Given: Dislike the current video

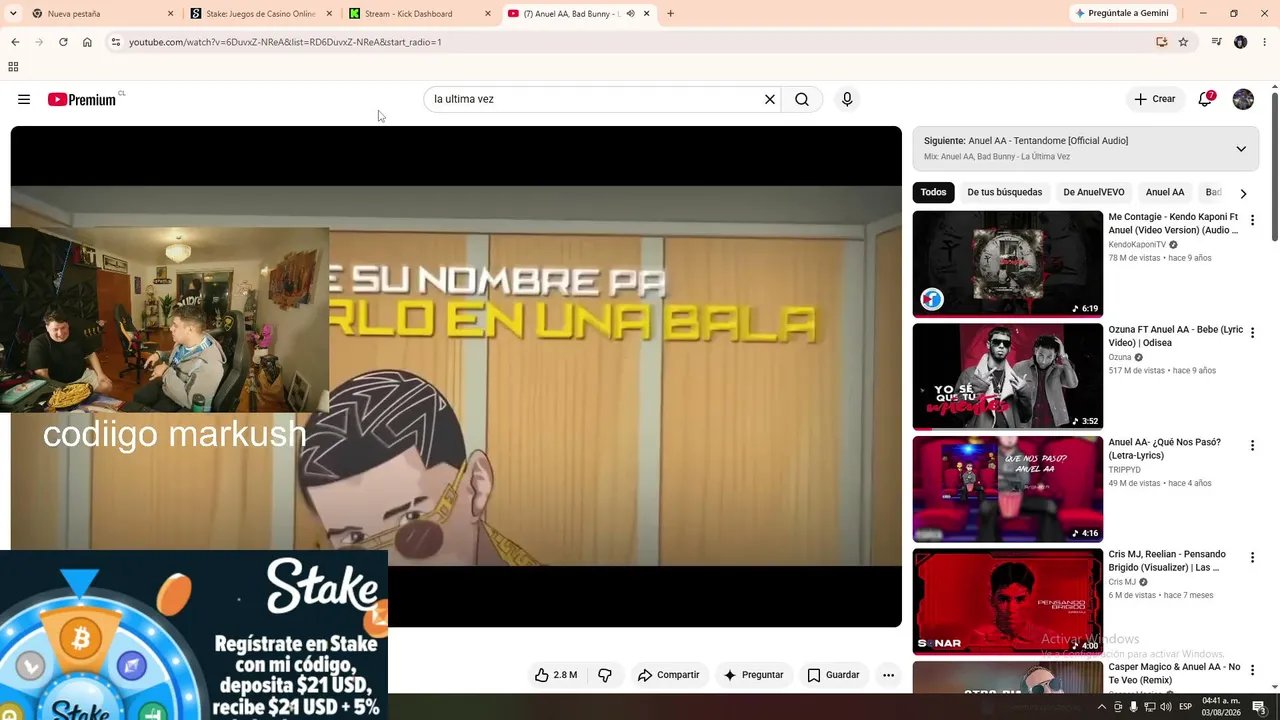Looking at the screenshot, I should tap(605, 675).
